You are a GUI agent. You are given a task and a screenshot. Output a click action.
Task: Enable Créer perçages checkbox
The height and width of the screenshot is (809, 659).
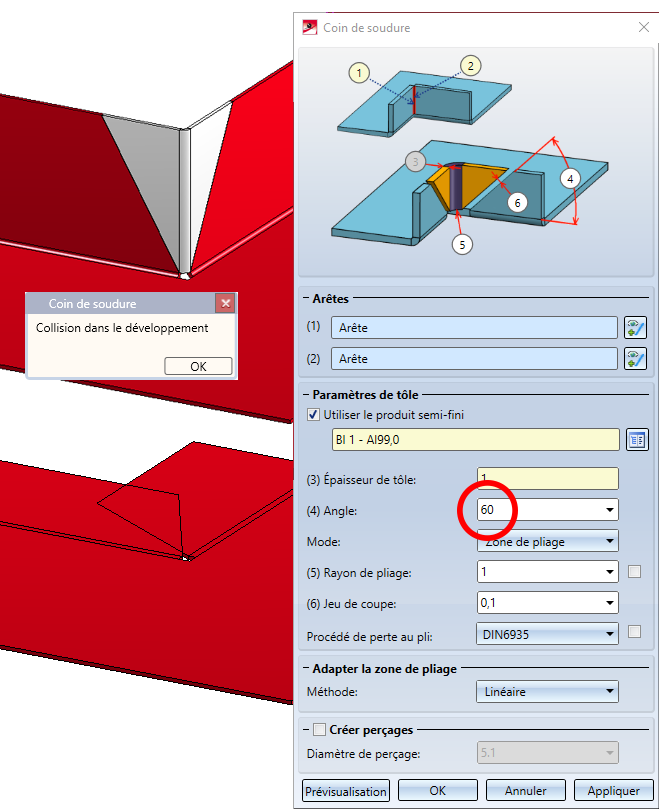tap(319, 730)
